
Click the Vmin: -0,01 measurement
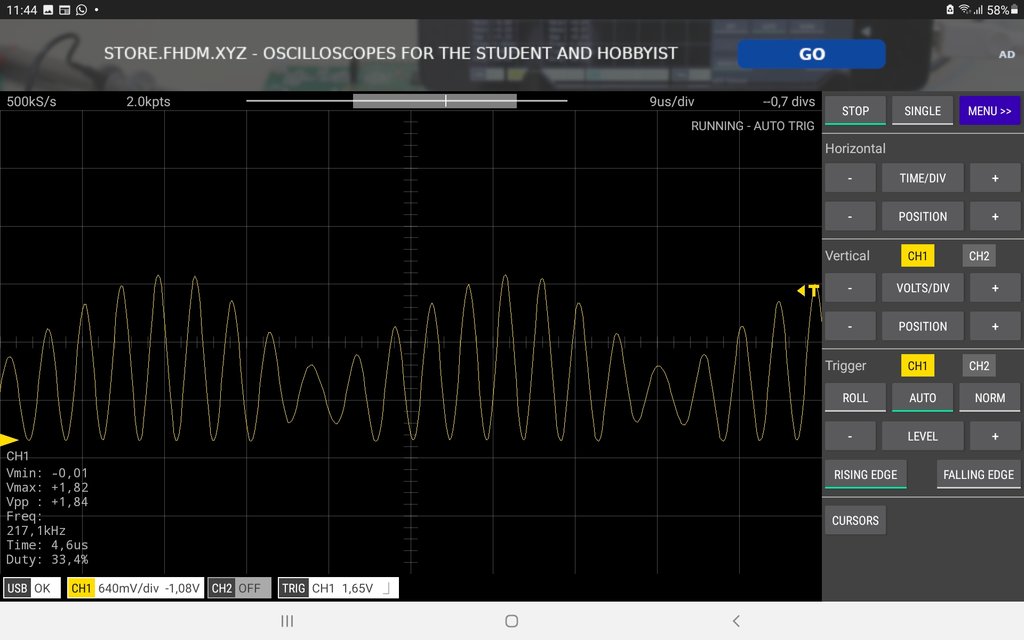[x=47, y=473]
